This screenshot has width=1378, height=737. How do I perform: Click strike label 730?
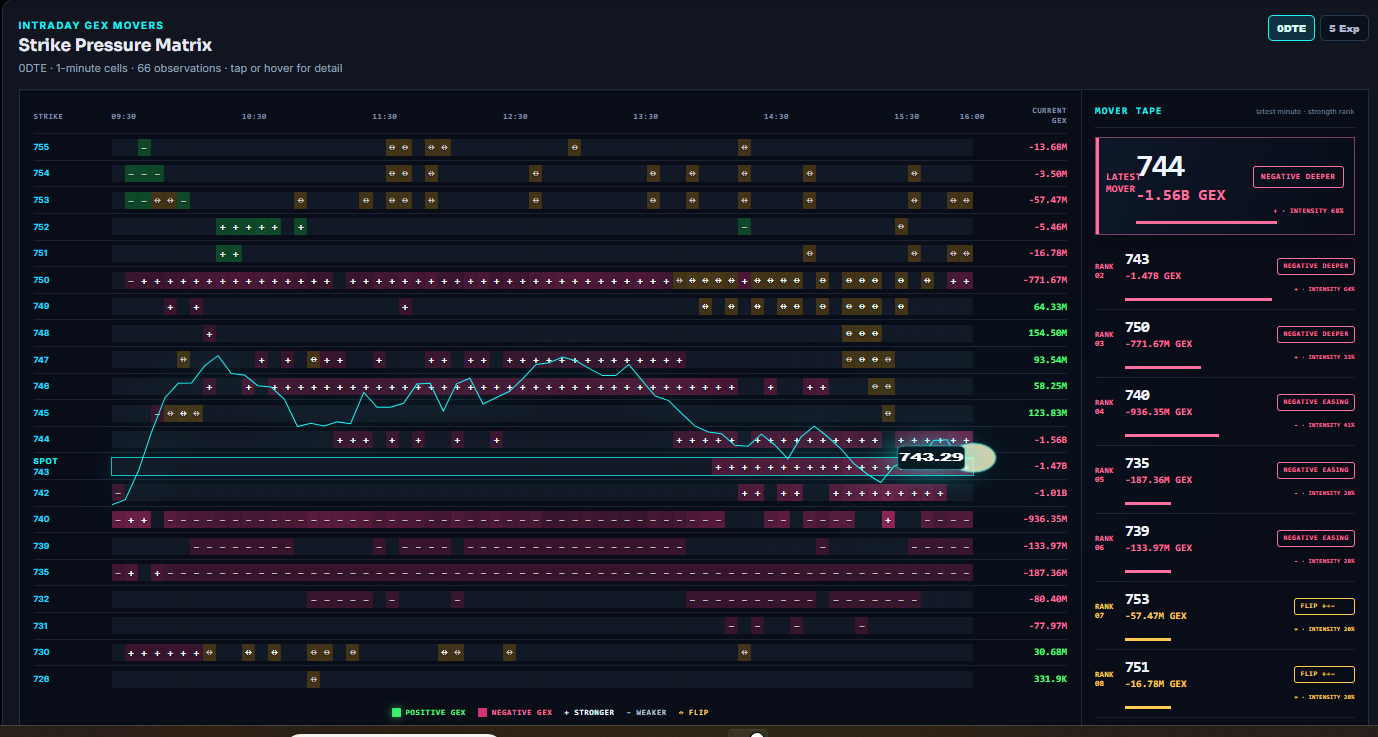pyautogui.click(x=41, y=652)
